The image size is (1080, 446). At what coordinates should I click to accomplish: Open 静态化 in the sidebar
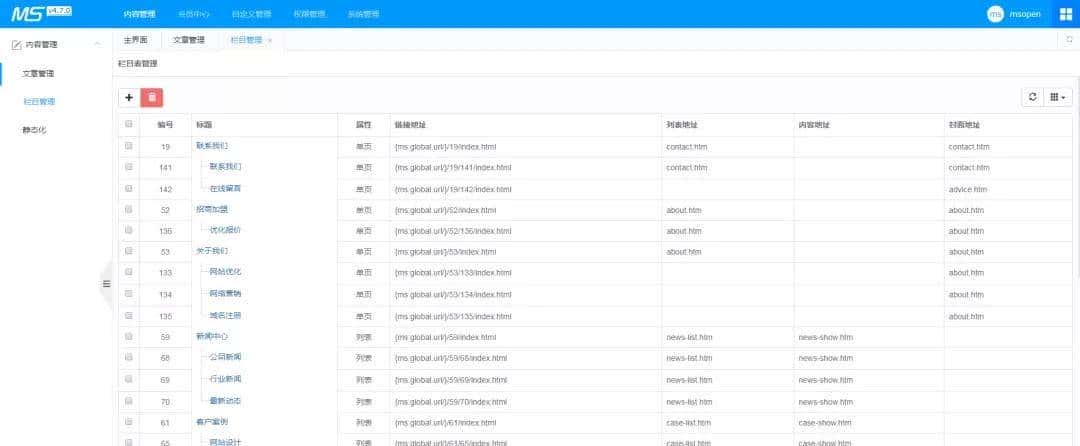click(34, 129)
